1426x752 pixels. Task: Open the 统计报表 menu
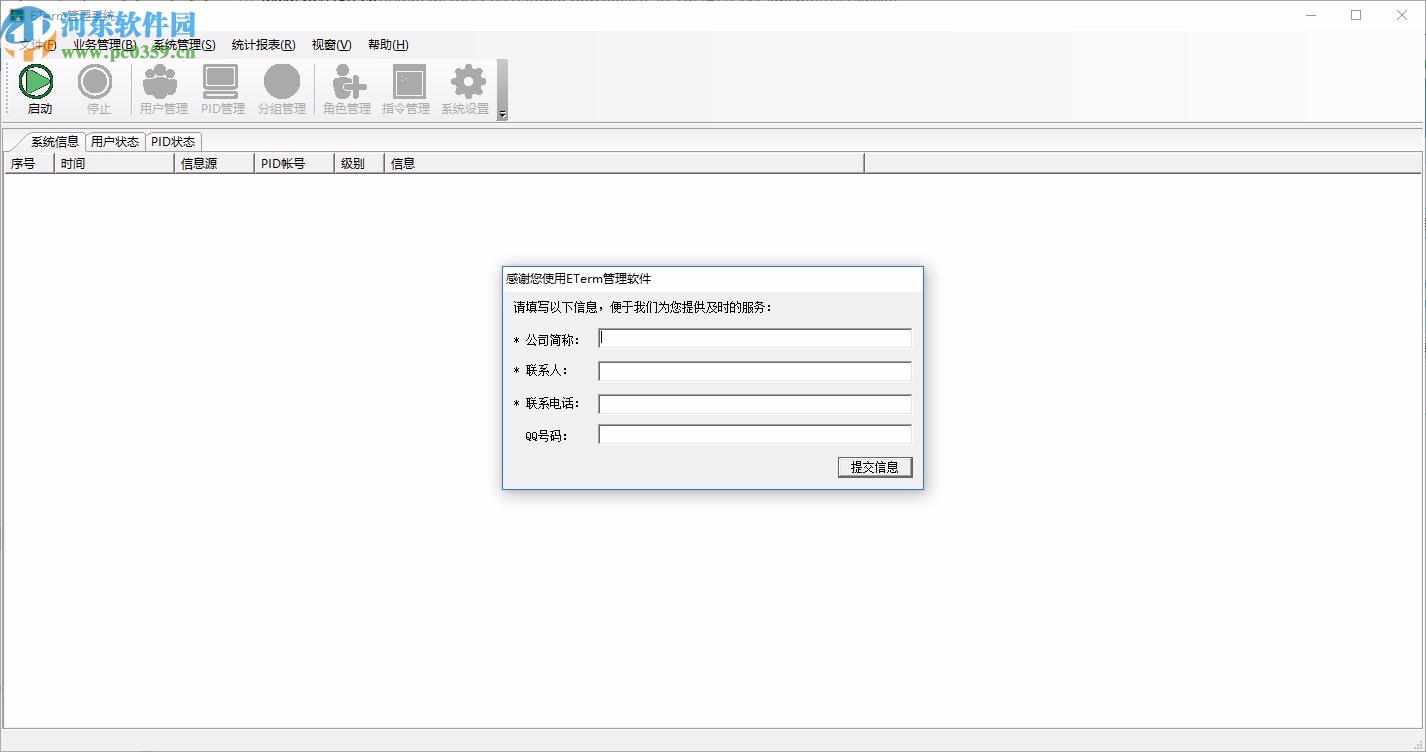pyautogui.click(x=261, y=45)
